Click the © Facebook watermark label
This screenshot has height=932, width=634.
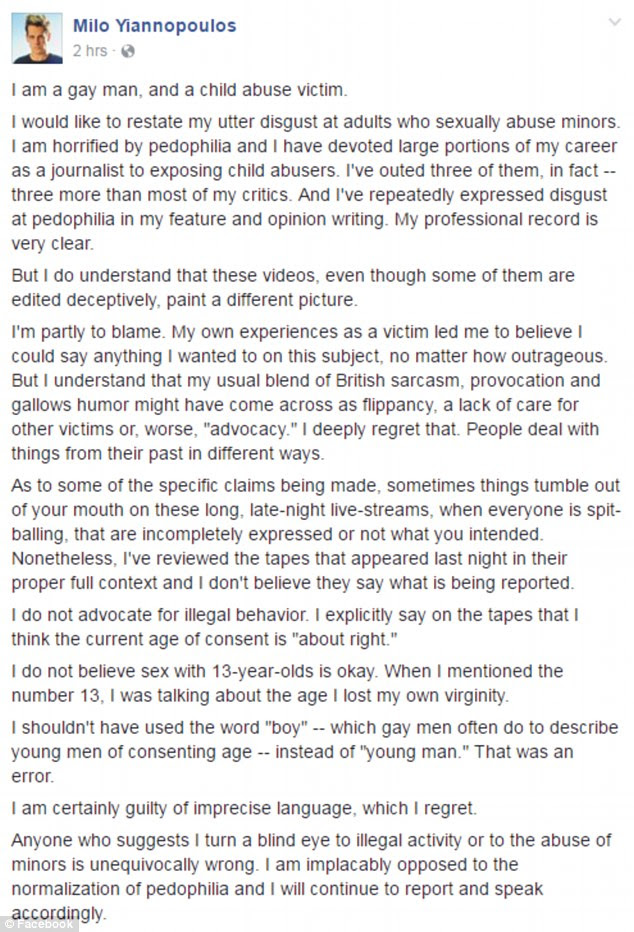point(38,924)
